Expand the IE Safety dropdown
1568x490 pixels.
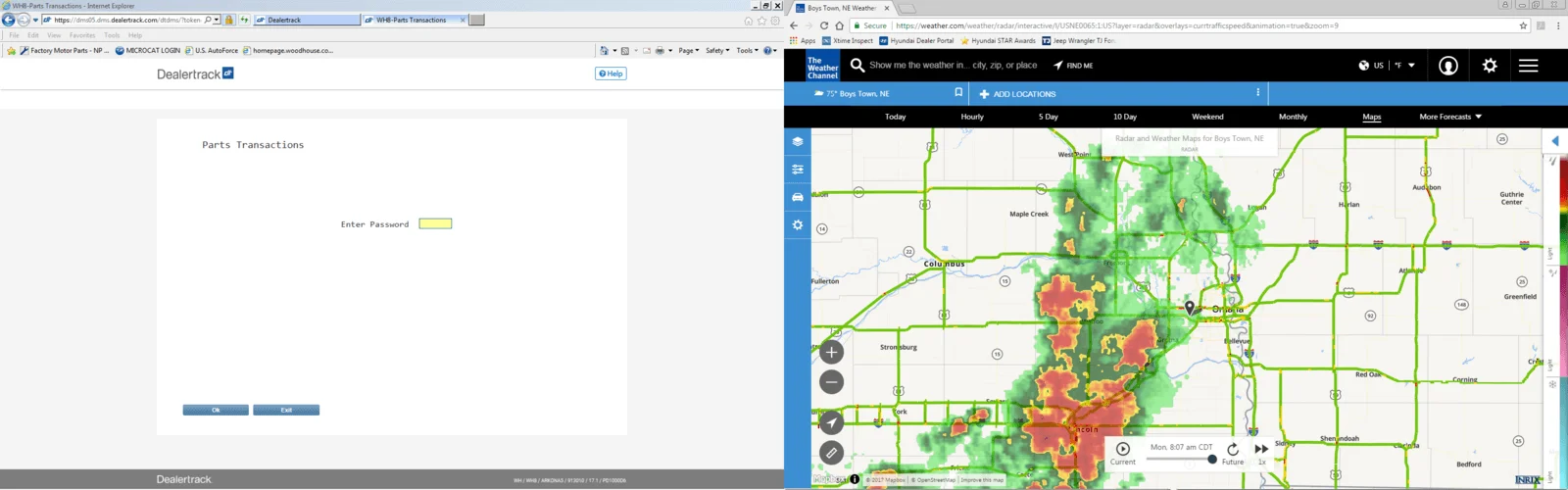[x=717, y=50]
